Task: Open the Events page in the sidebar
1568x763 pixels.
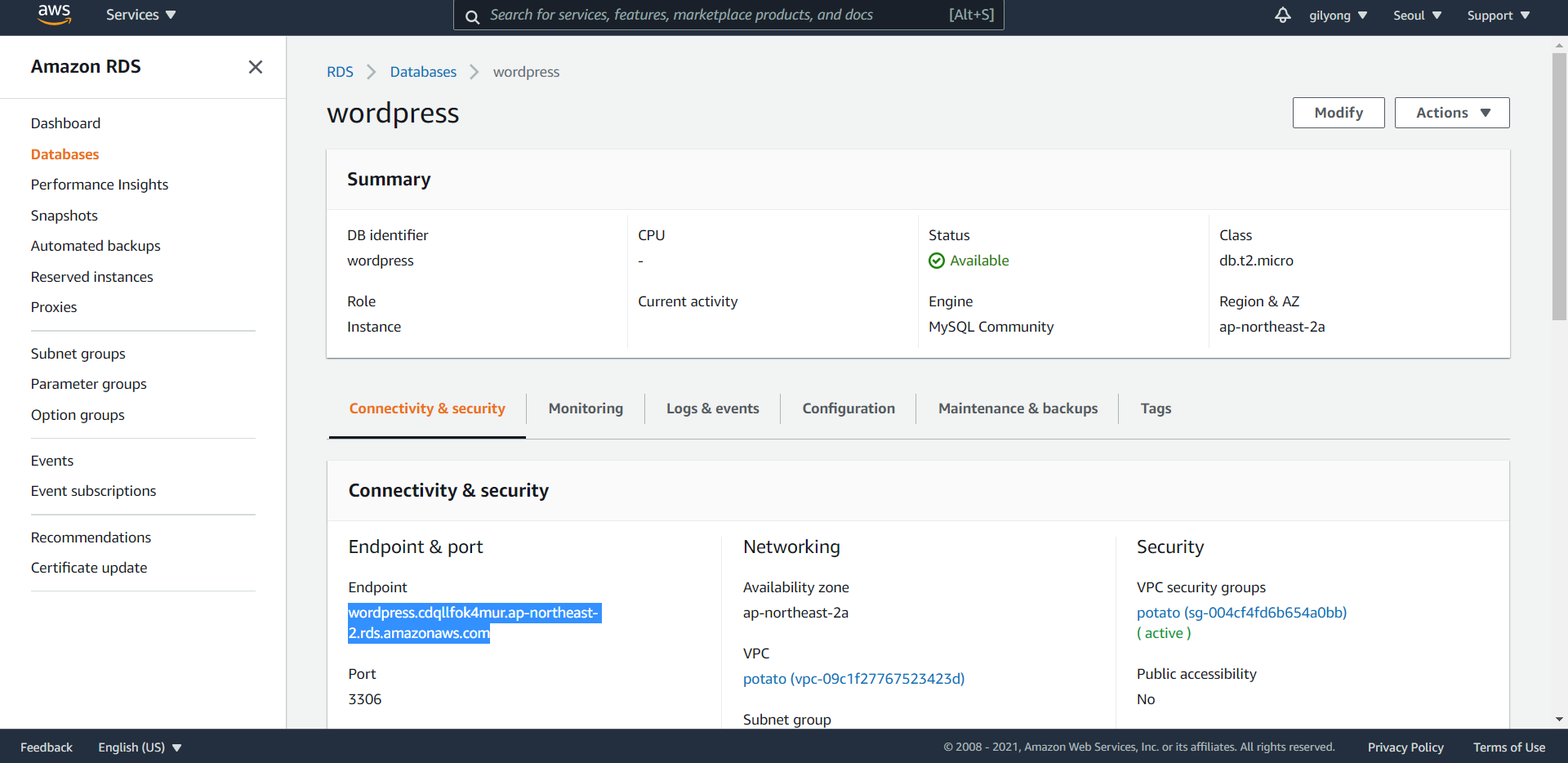Action: 52,461
